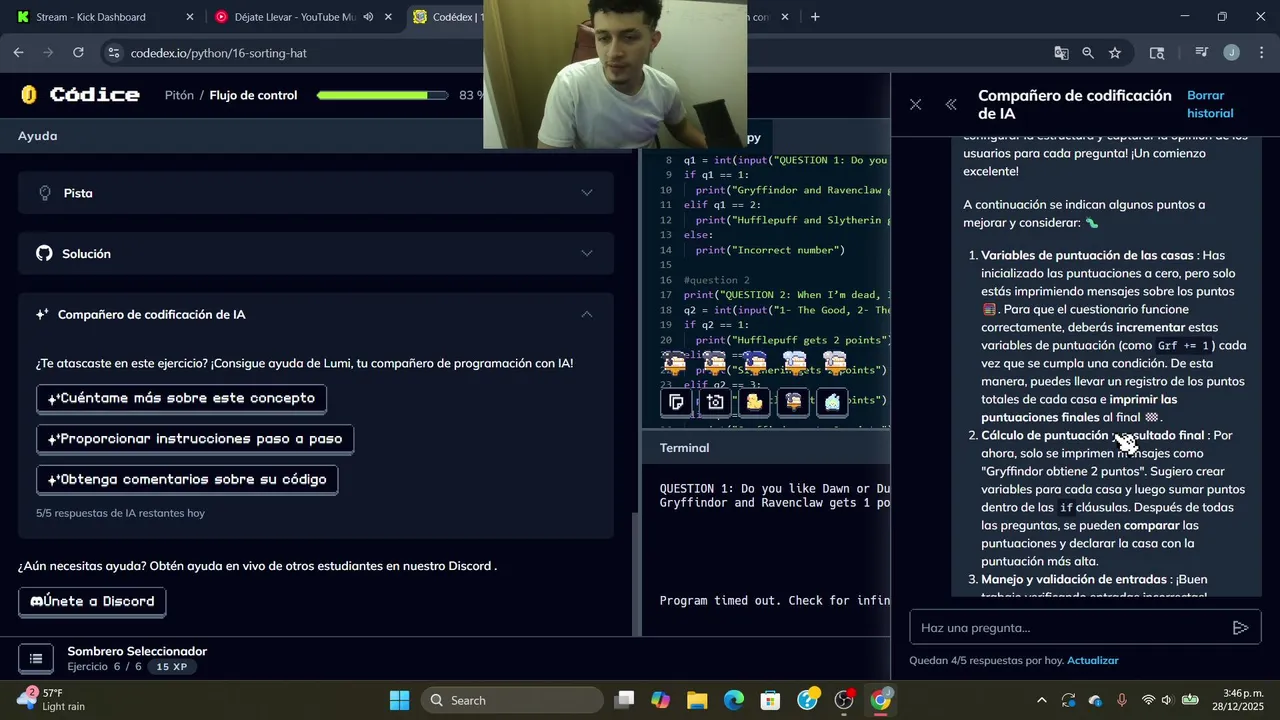Click the Pitón breadcrumb link
Viewport: 1280px width, 720px height.
point(179,95)
